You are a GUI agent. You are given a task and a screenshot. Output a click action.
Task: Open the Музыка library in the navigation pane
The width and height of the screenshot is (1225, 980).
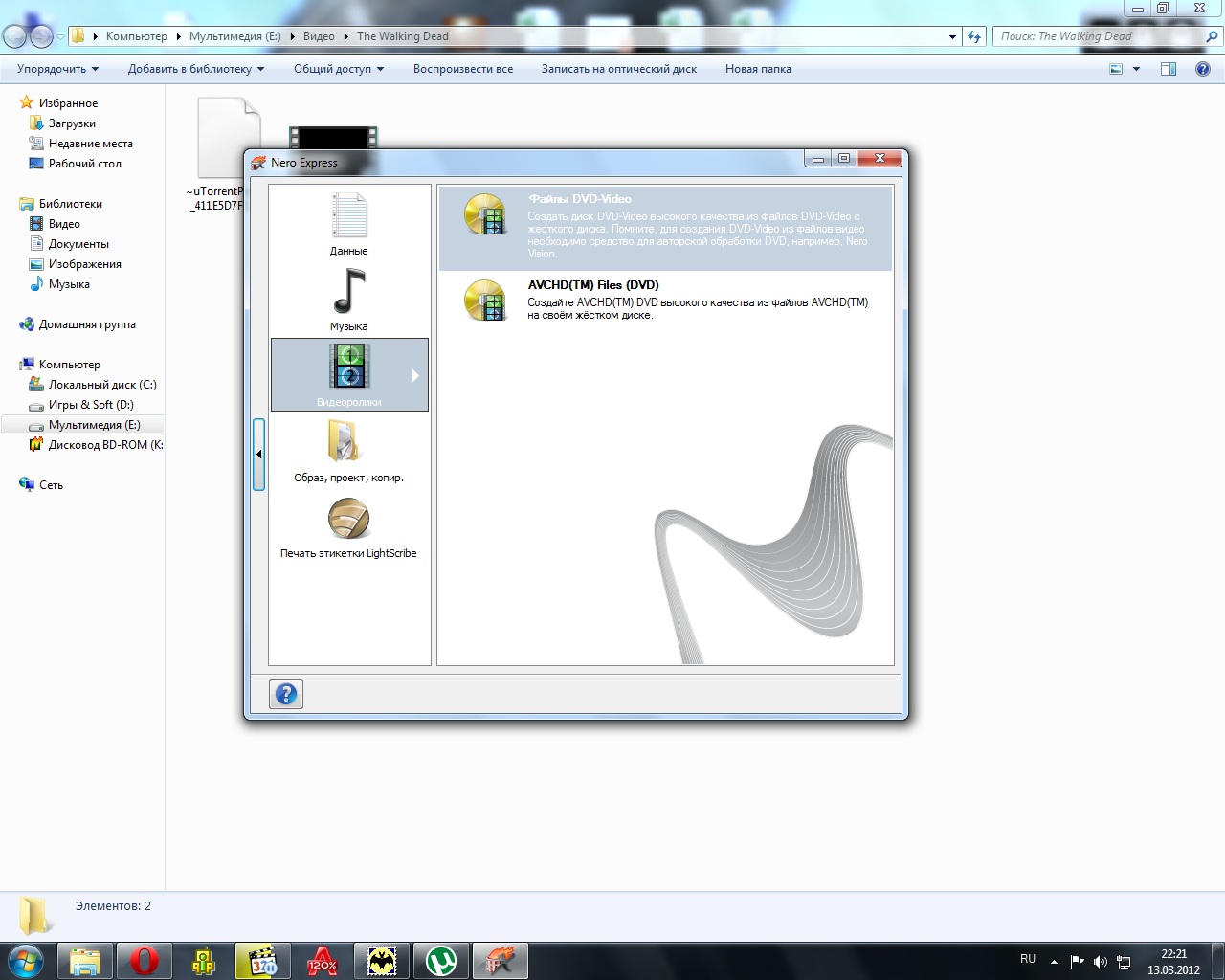[69, 284]
